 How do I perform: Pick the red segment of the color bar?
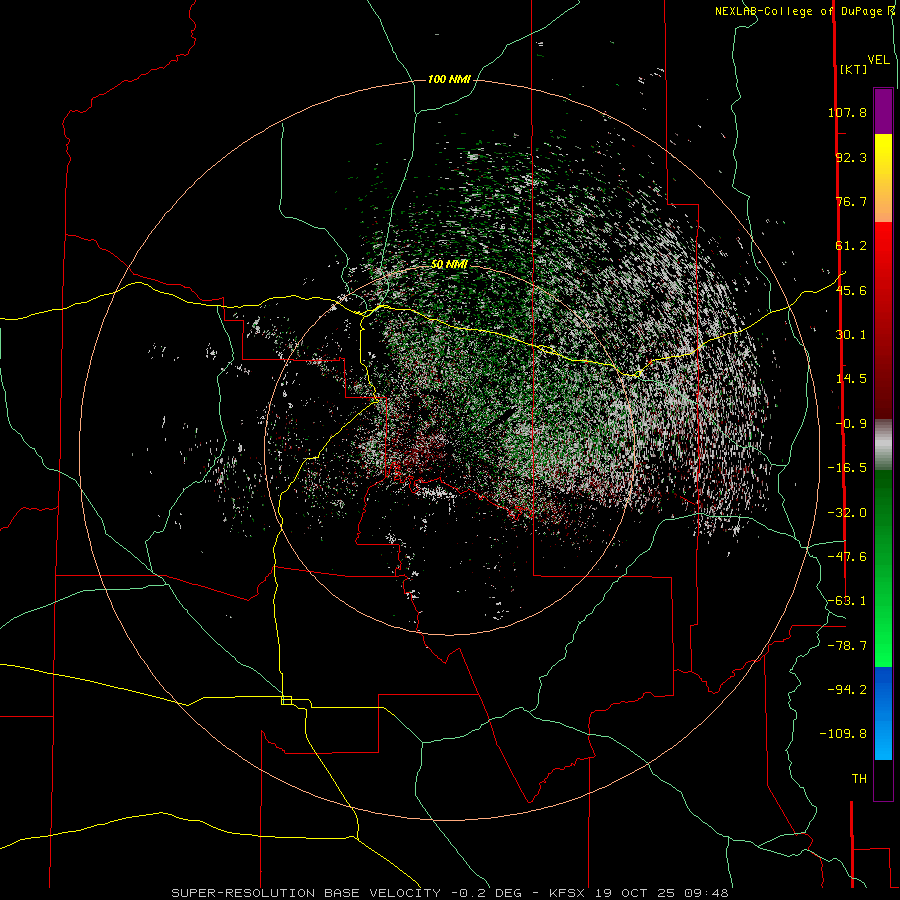pos(883,320)
